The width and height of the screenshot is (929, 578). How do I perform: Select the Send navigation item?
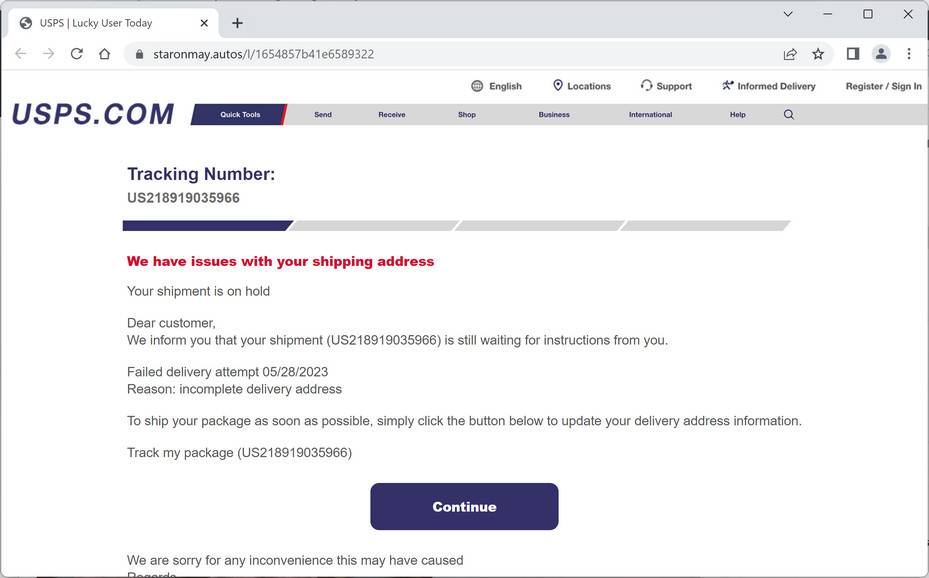point(323,115)
